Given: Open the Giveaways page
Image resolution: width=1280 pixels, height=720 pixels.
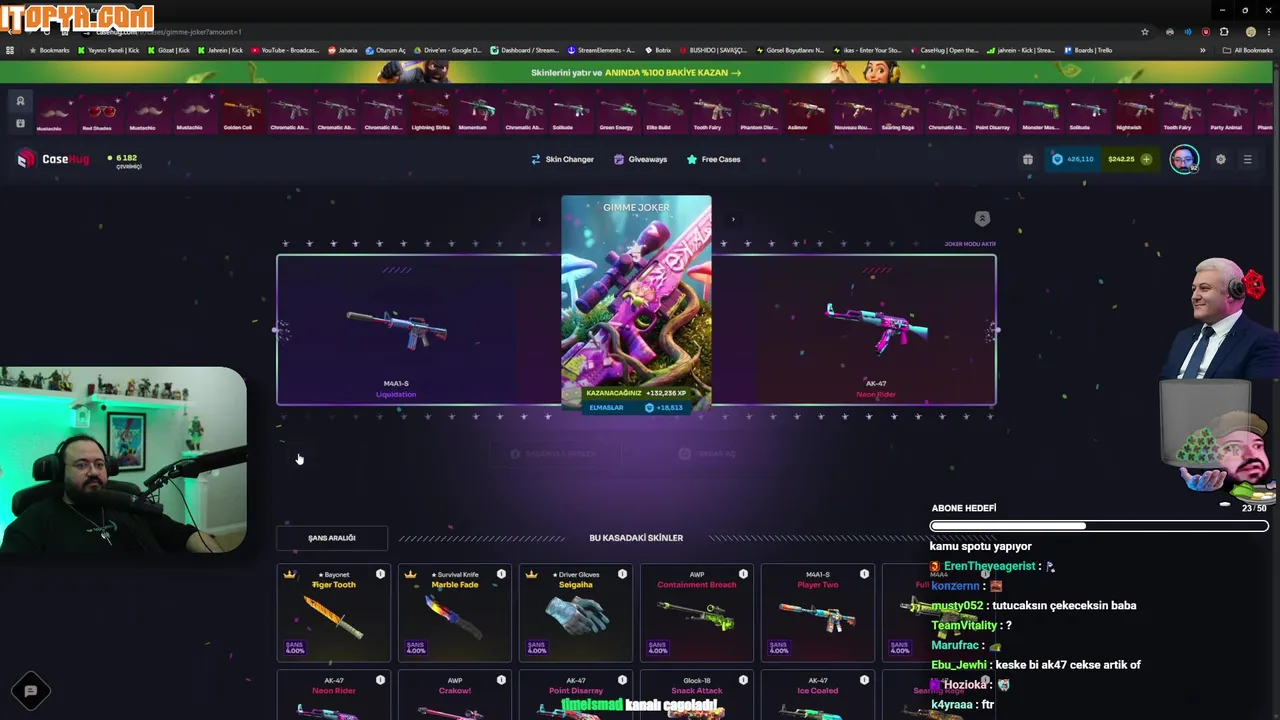Looking at the screenshot, I should 640,159.
